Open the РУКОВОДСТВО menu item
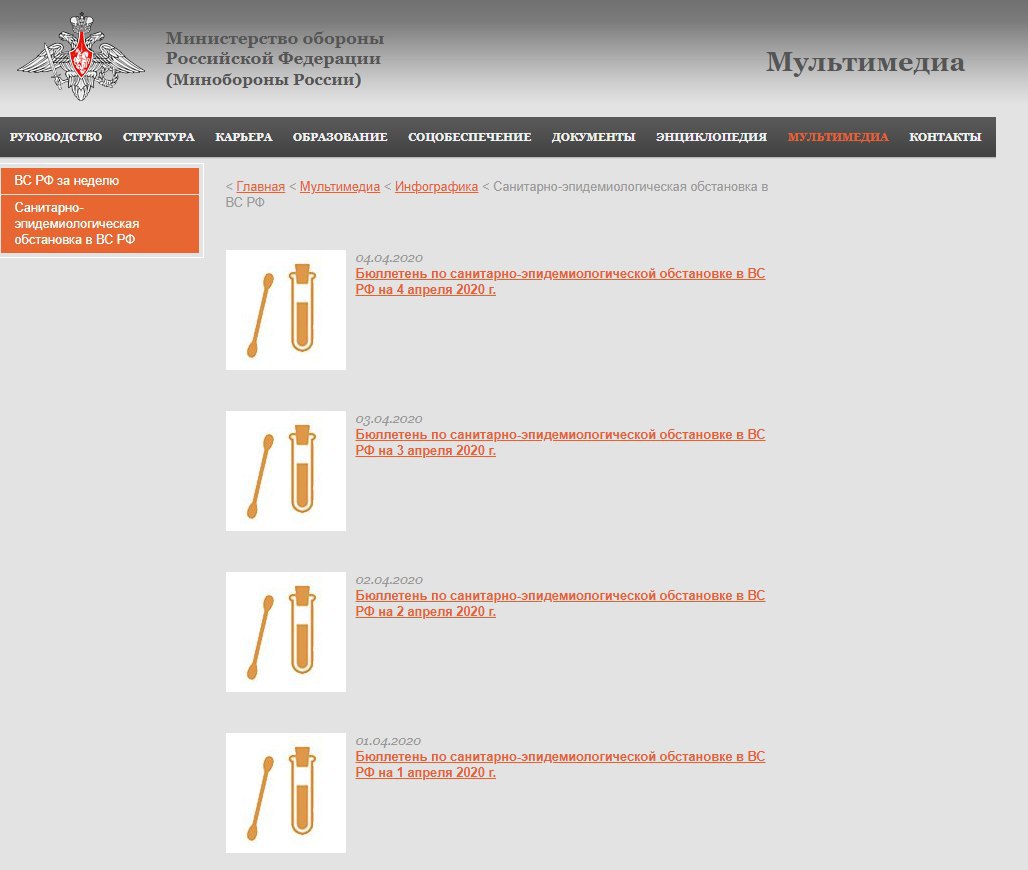Viewport: 1028px width, 870px height. click(56, 137)
